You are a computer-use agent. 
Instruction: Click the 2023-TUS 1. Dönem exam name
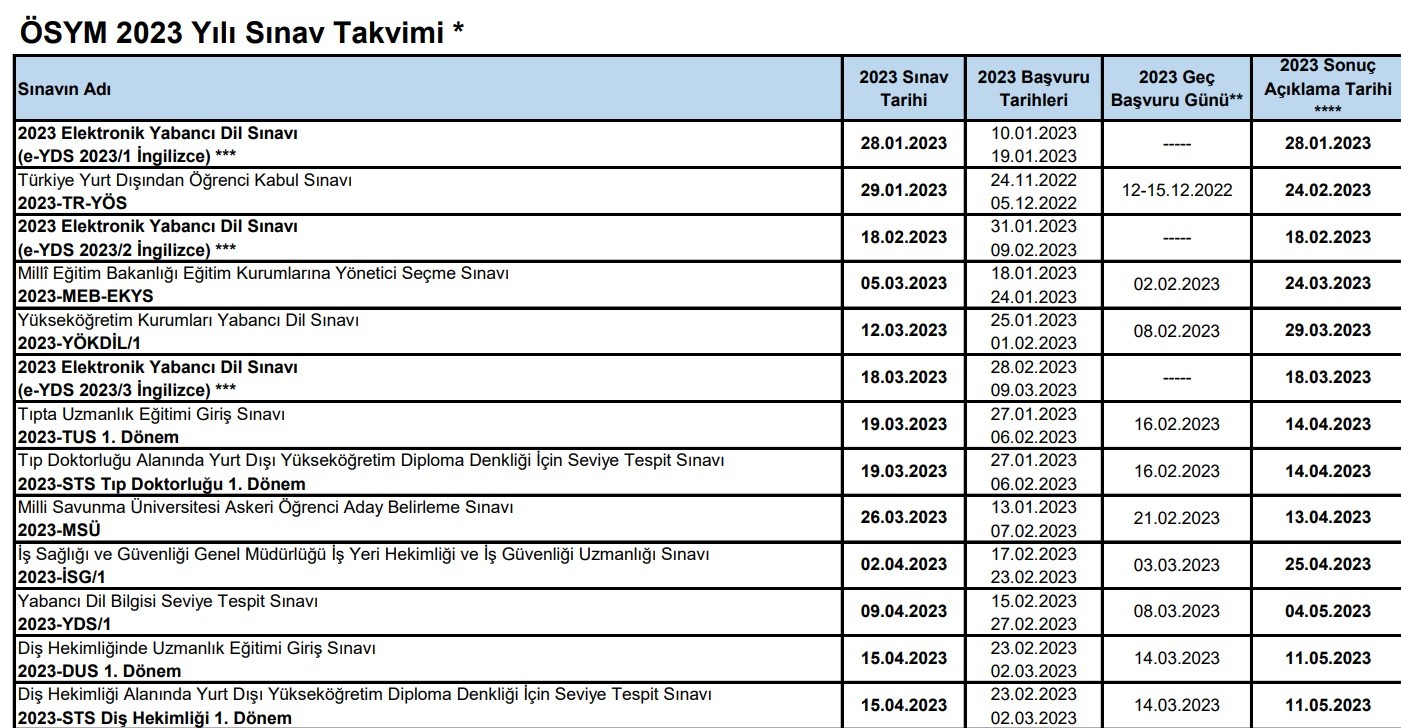[98, 437]
